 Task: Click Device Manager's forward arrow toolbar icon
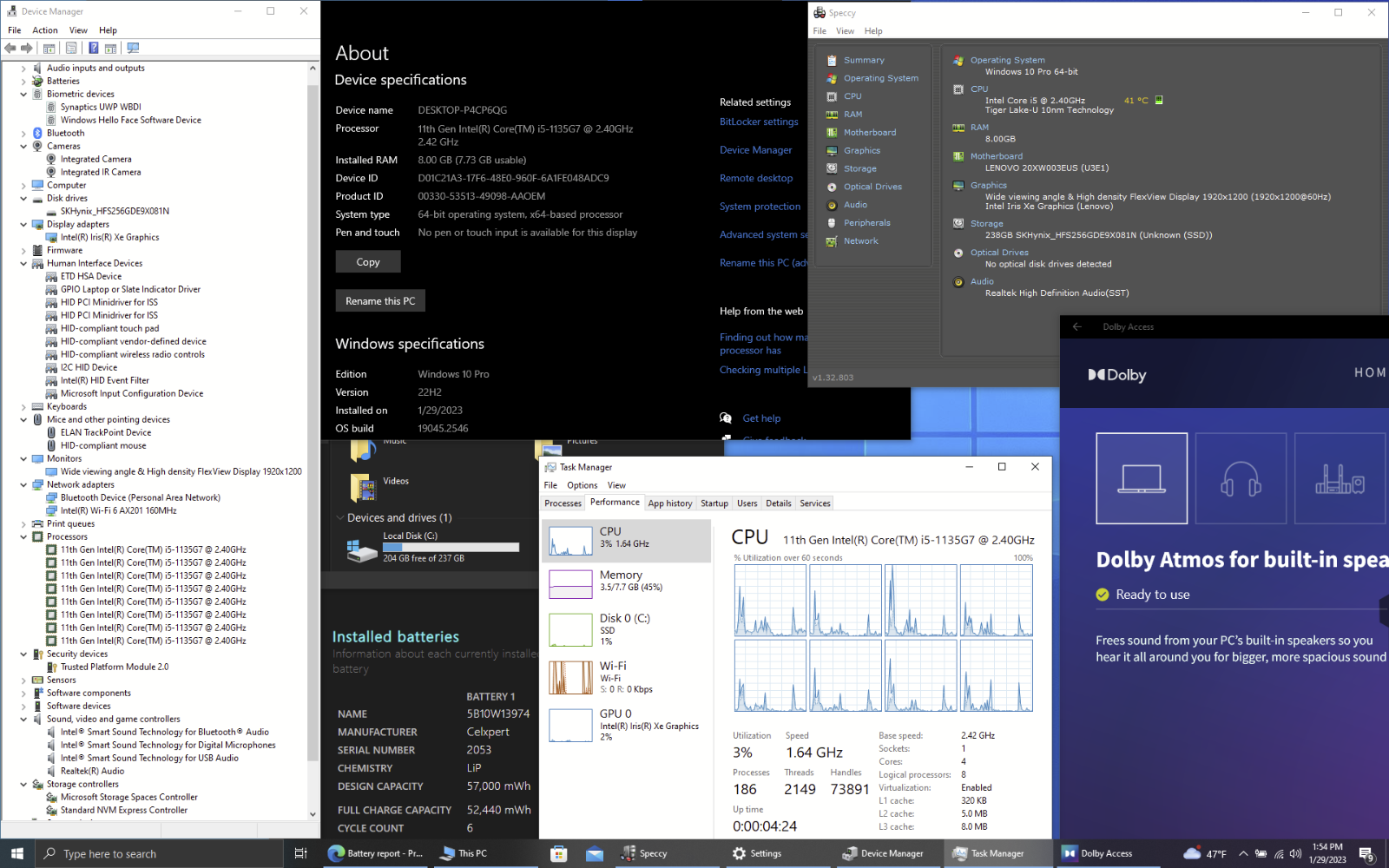click(x=27, y=49)
